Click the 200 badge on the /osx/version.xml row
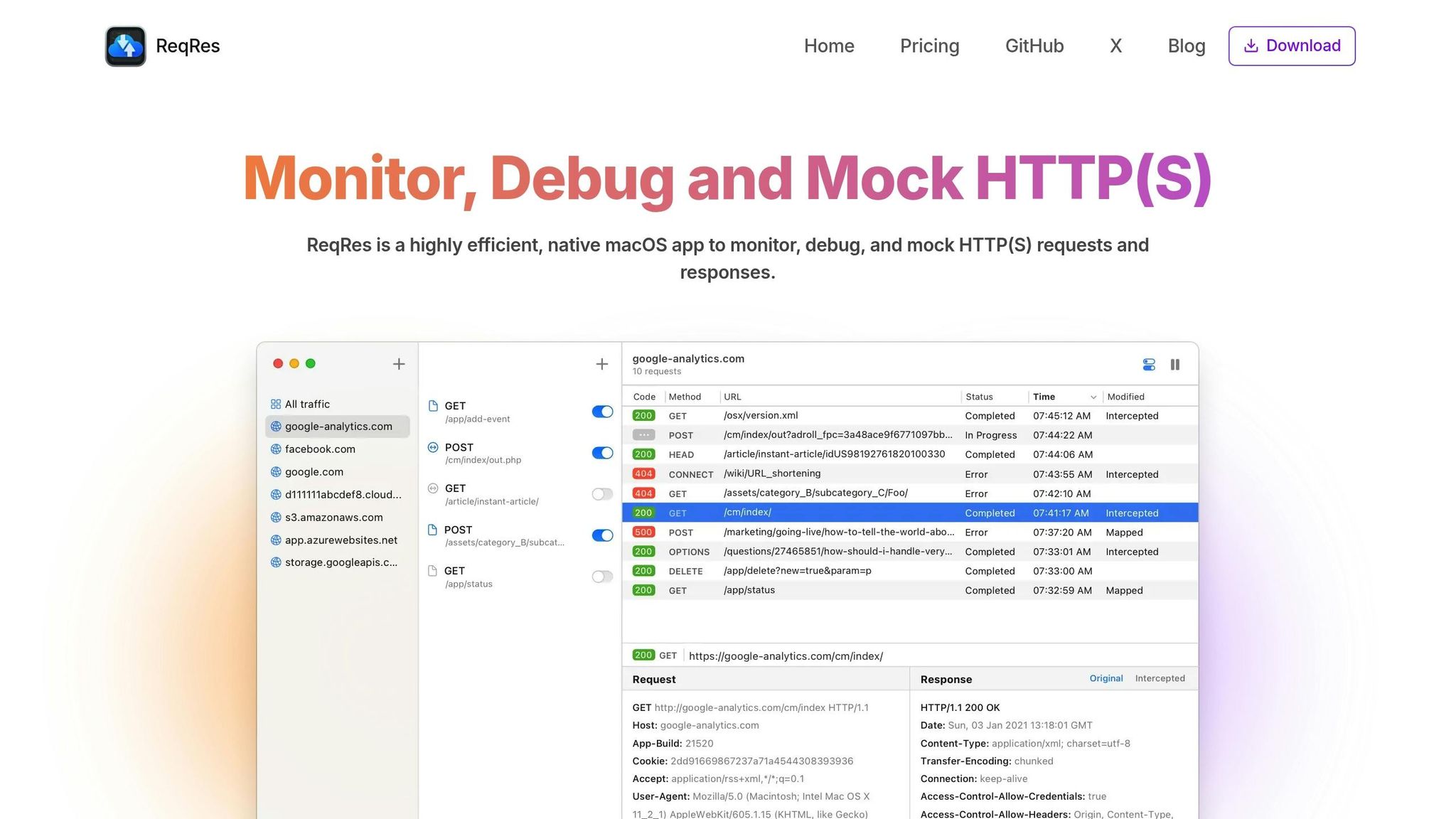The image size is (1456, 819). click(643, 416)
